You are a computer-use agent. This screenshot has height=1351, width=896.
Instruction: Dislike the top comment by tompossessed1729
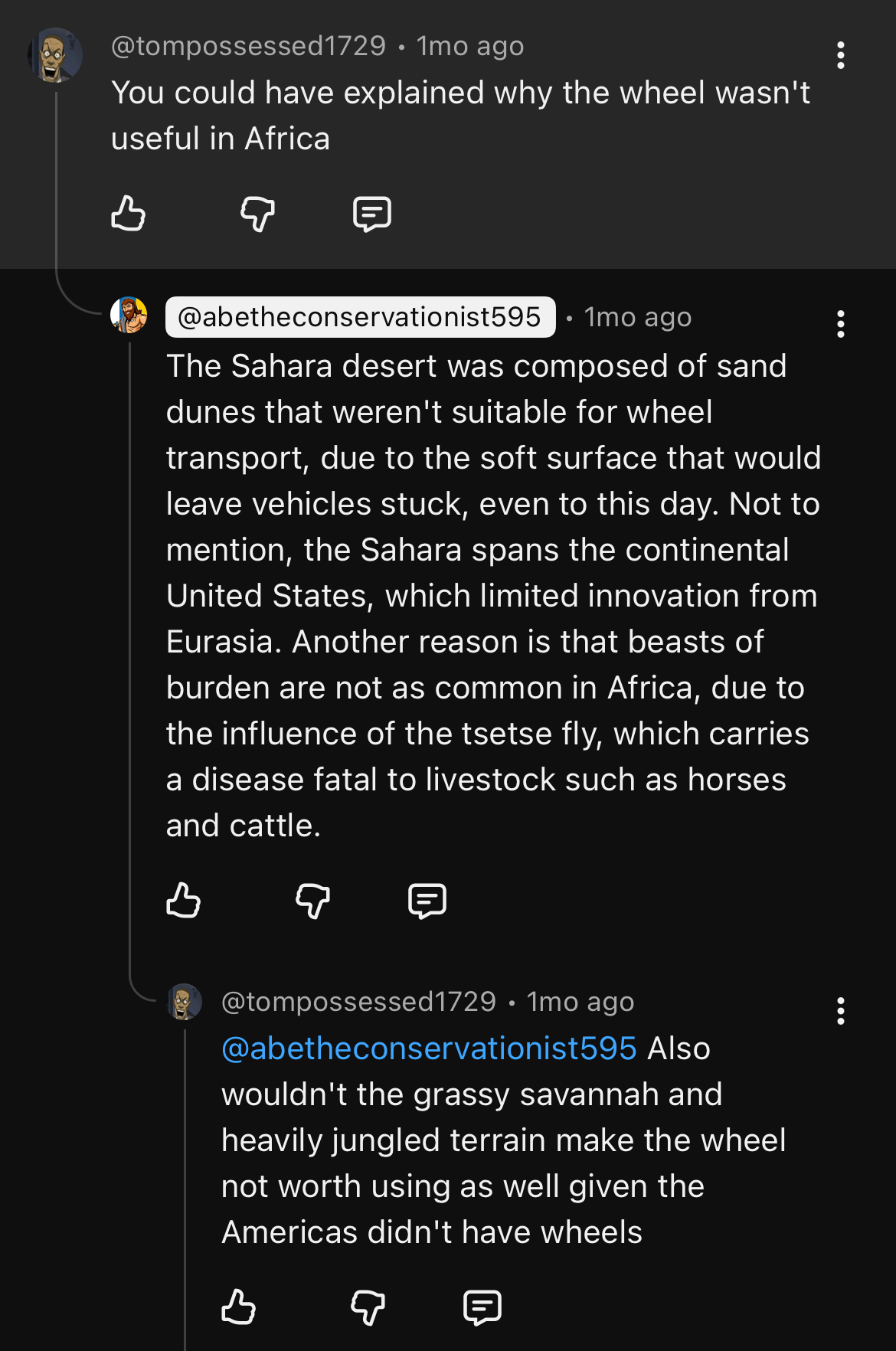[257, 213]
